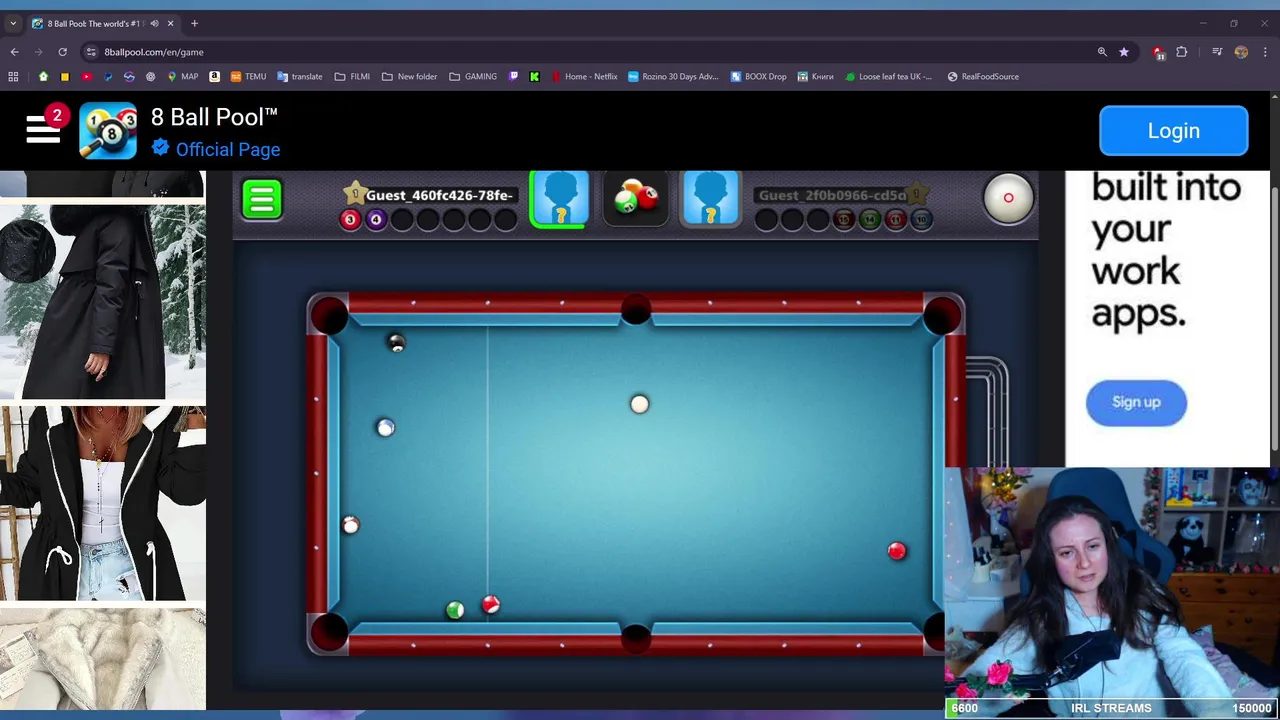The width and height of the screenshot is (1280, 720).
Task: Open the Home - Netflix bookmark
Action: [584, 76]
